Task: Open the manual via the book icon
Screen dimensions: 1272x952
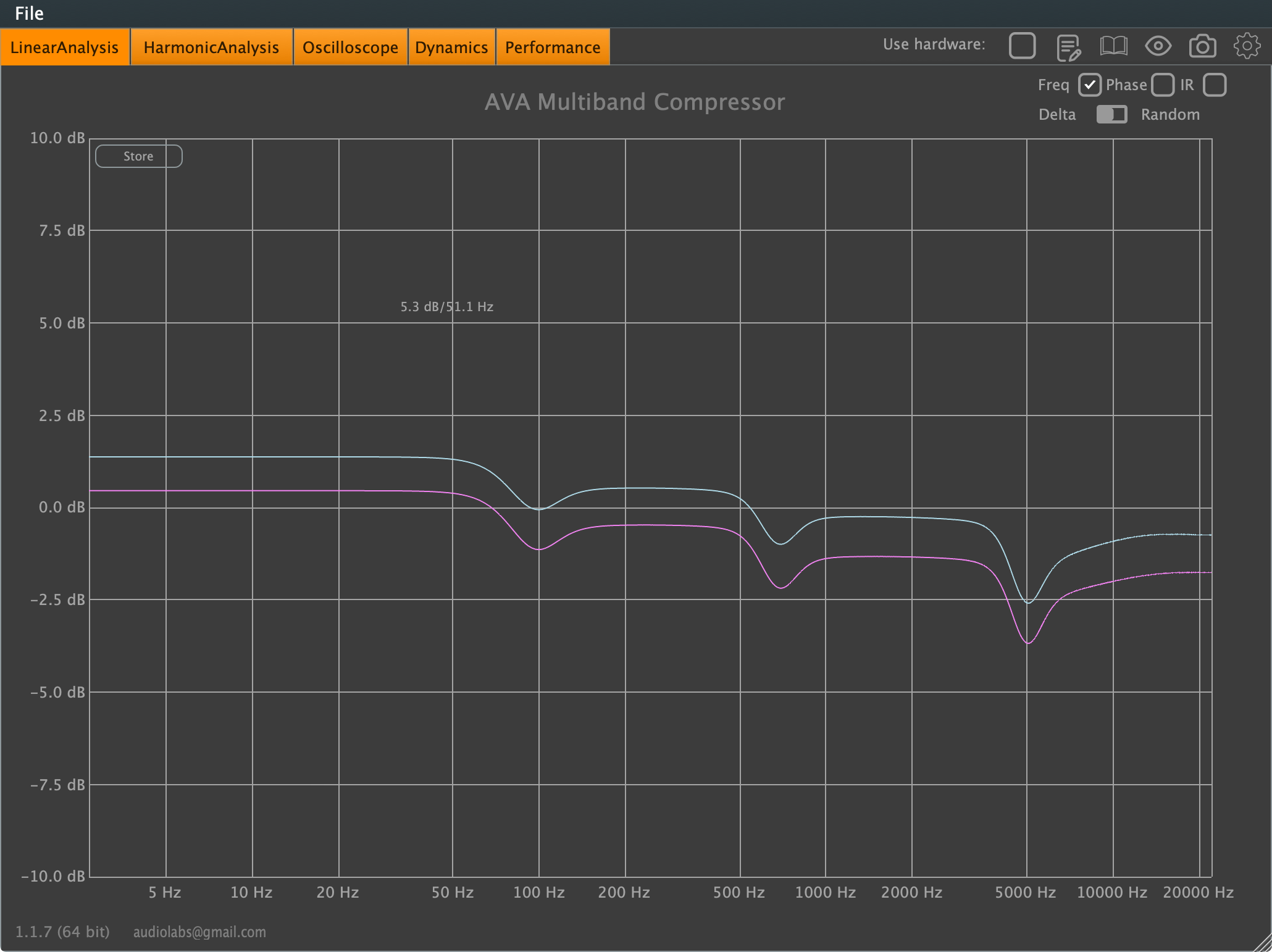Action: pos(1114,46)
